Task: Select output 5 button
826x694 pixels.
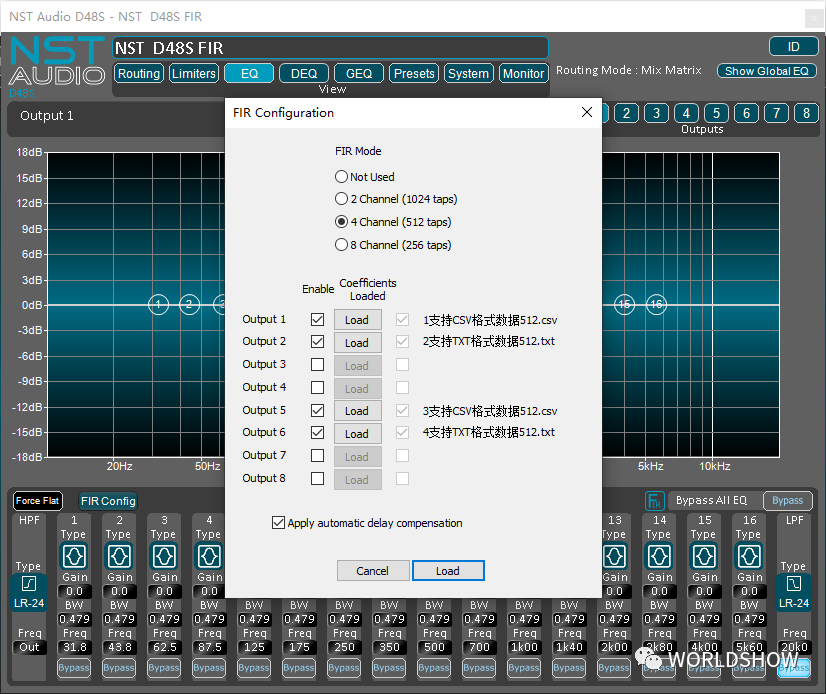Action: pyautogui.click(x=716, y=113)
